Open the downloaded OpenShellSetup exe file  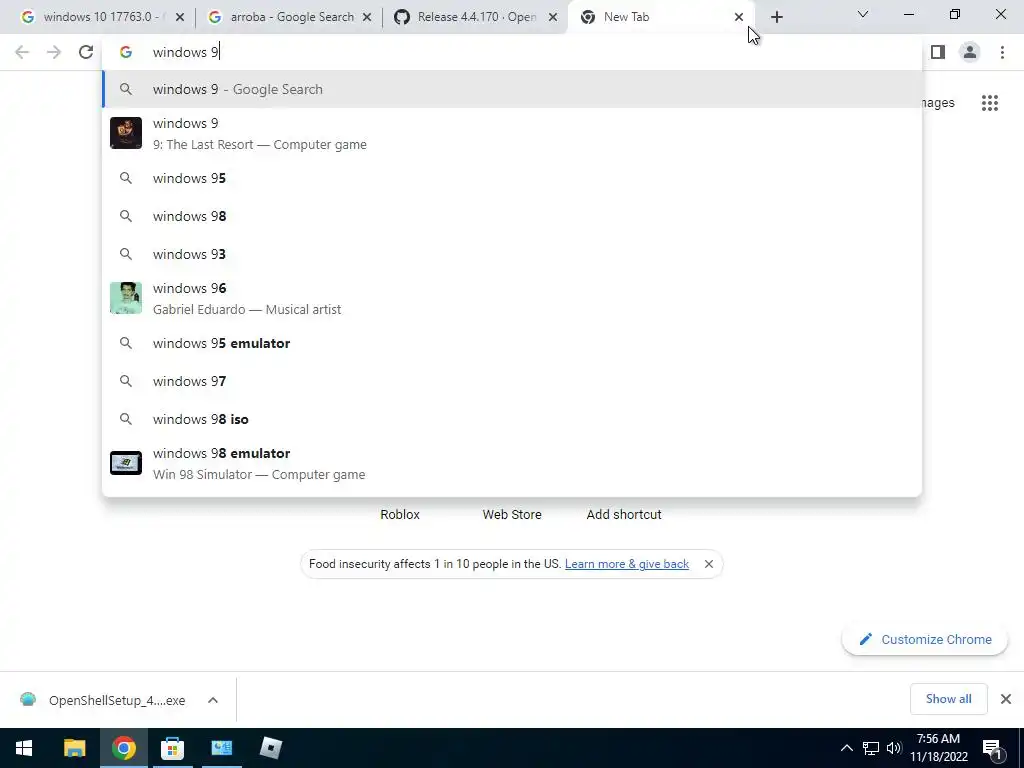coord(104,700)
